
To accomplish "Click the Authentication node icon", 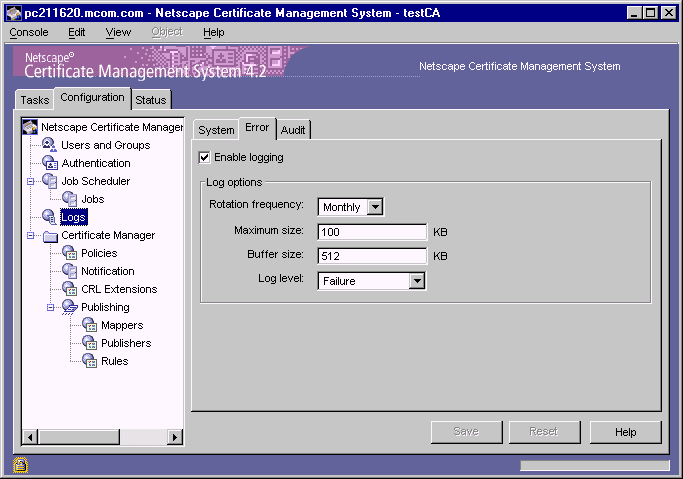I will (x=50, y=163).
